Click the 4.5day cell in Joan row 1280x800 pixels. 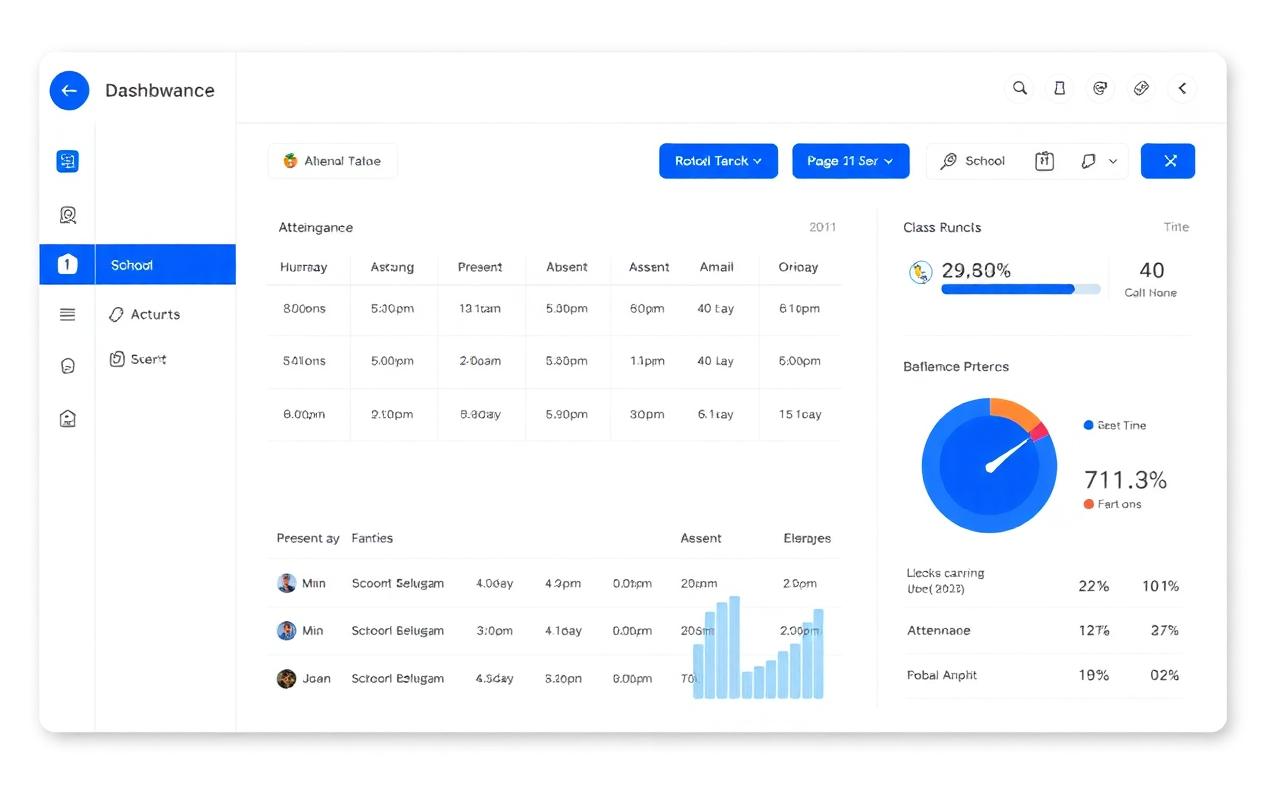click(x=494, y=678)
